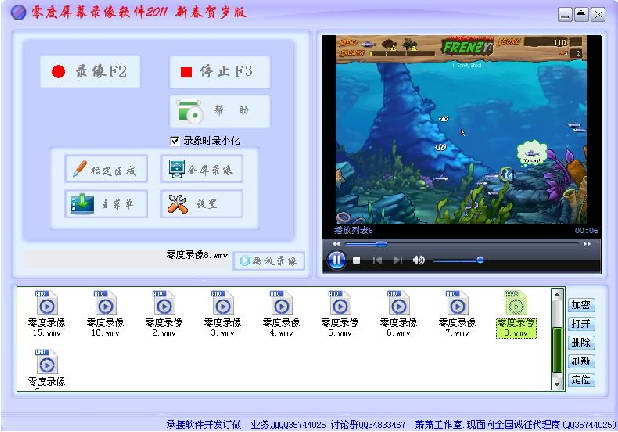This screenshot has width=618, height=432.
Task: Skip to next track in player
Action: click(397, 261)
